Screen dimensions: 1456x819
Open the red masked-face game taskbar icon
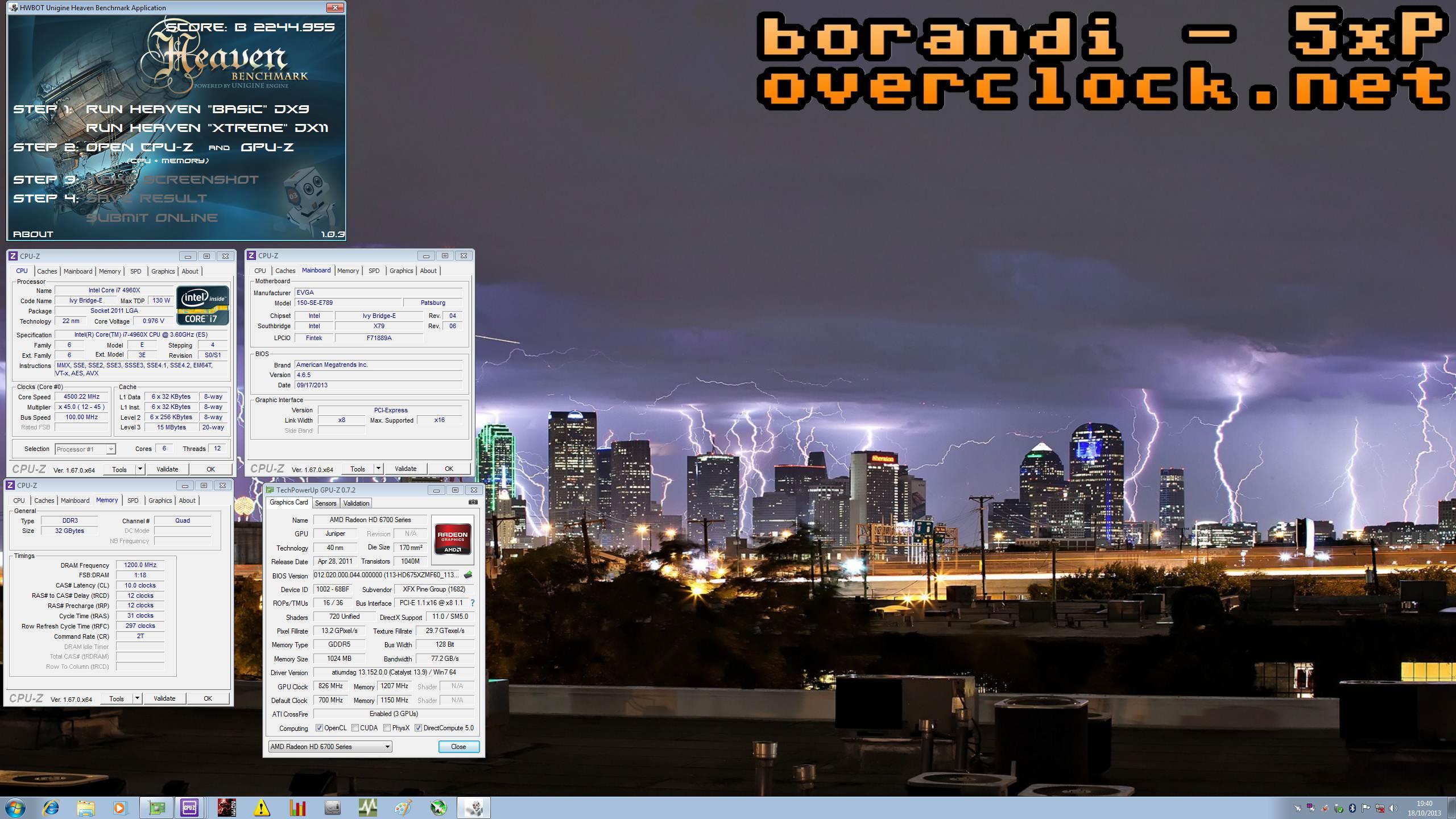pyautogui.click(x=226, y=808)
